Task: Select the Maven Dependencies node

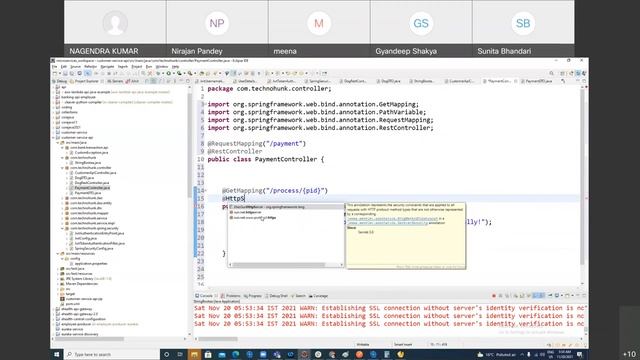Action: pos(82,284)
